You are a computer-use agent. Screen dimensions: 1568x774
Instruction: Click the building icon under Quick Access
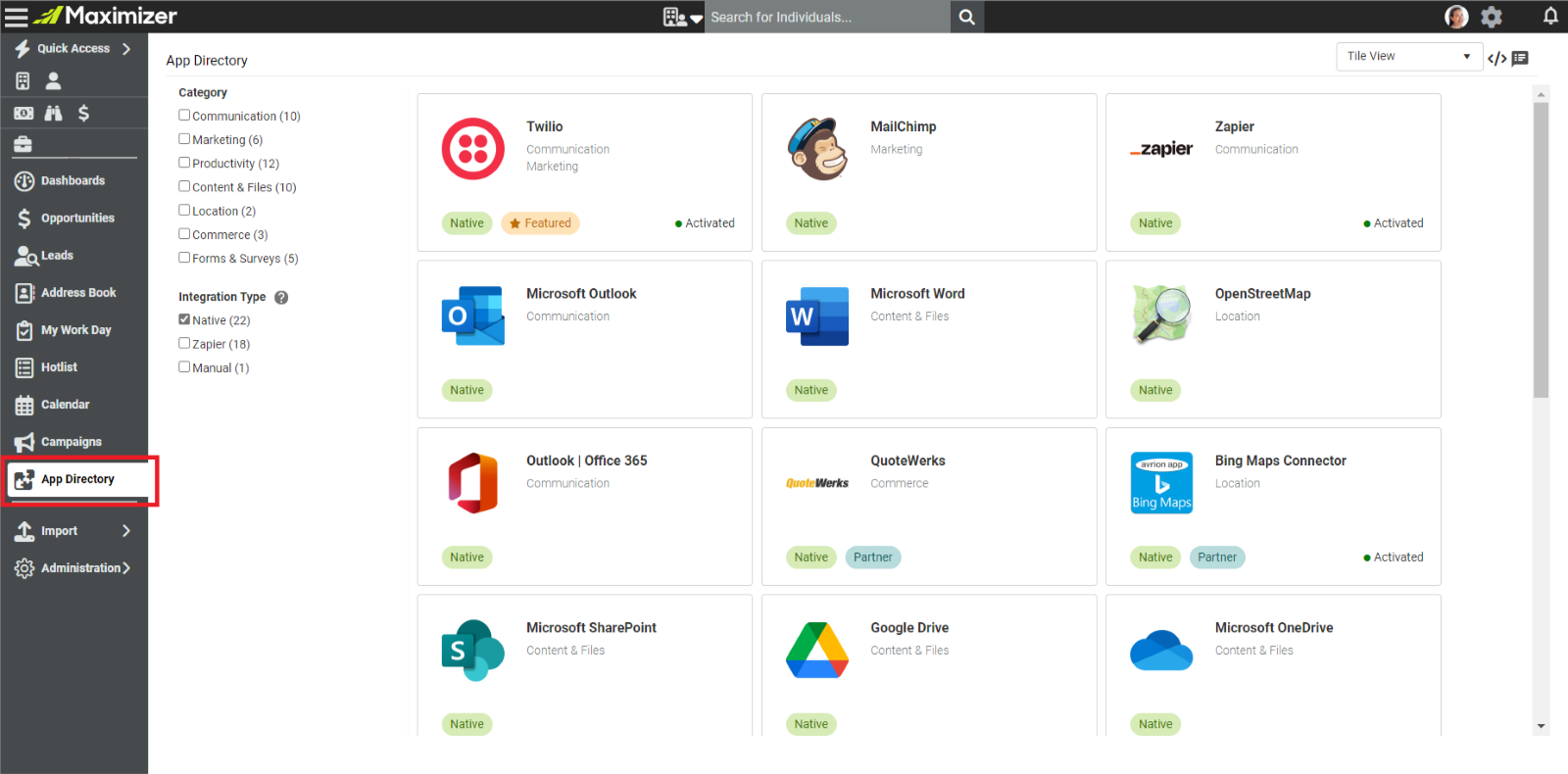tap(23, 81)
